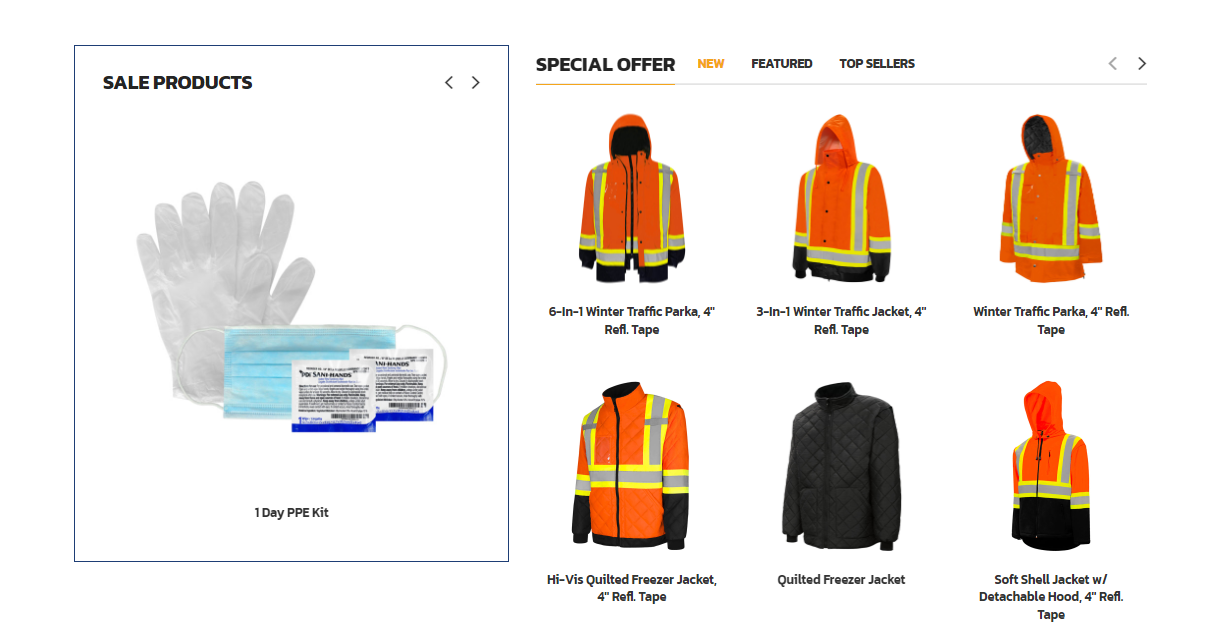Viewport: 1219px width, 644px height.
Task: Open the black Quilted Freezer Jacket image
Action: [x=841, y=466]
